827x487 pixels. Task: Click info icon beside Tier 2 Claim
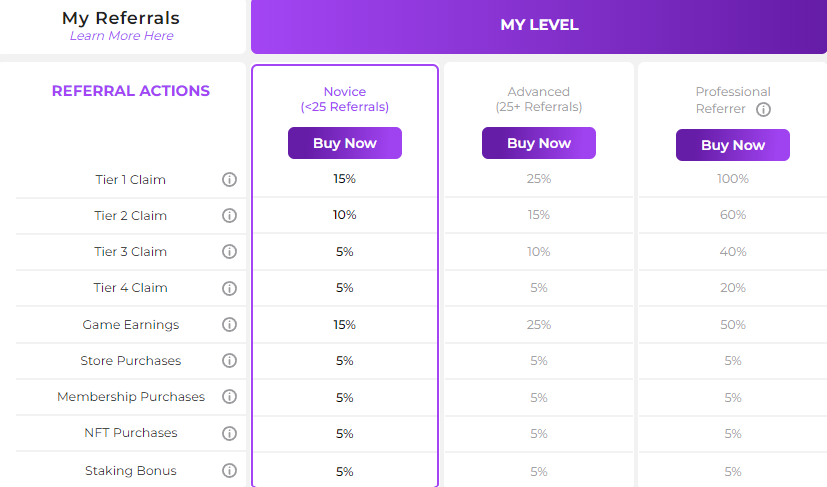pos(229,215)
